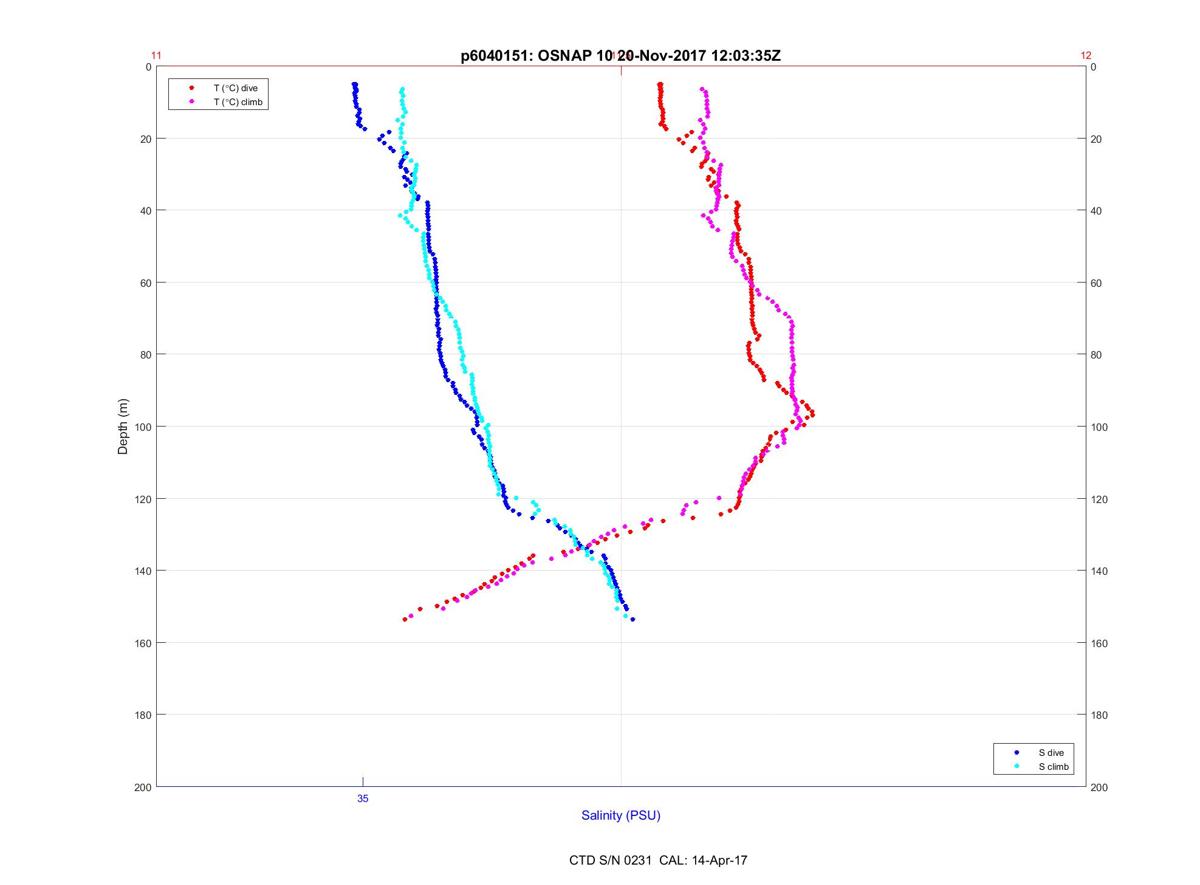Viewport: 1200px width, 885px height.
Task: Select the 'T (°C) dive' legend label
Action: click(235, 88)
